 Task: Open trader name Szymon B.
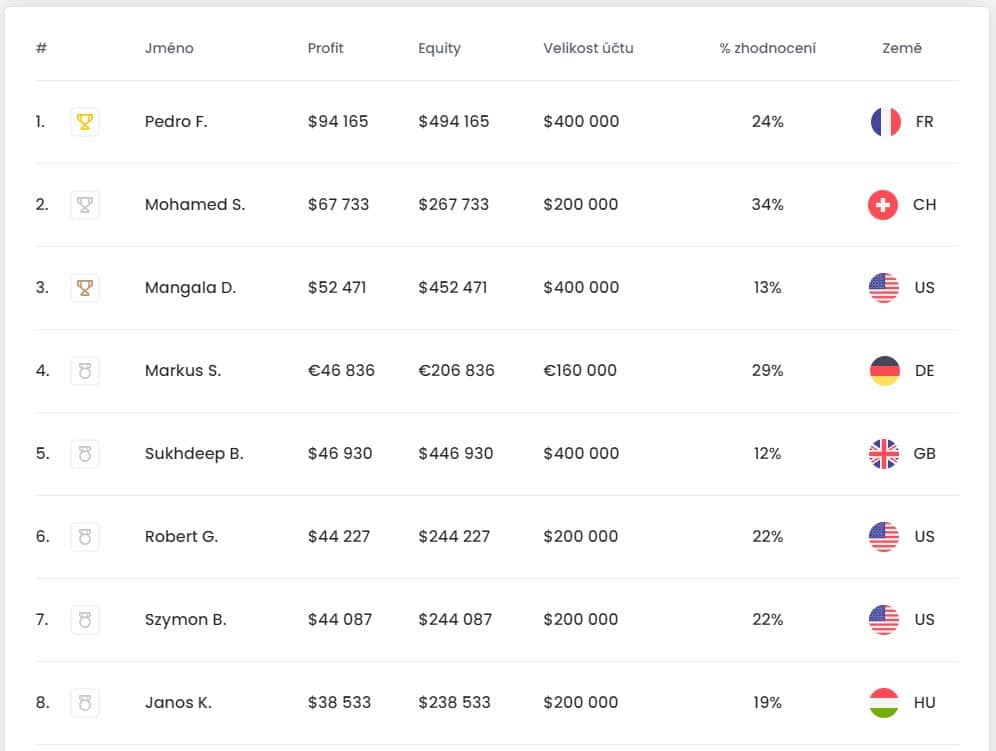click(185, 619)
